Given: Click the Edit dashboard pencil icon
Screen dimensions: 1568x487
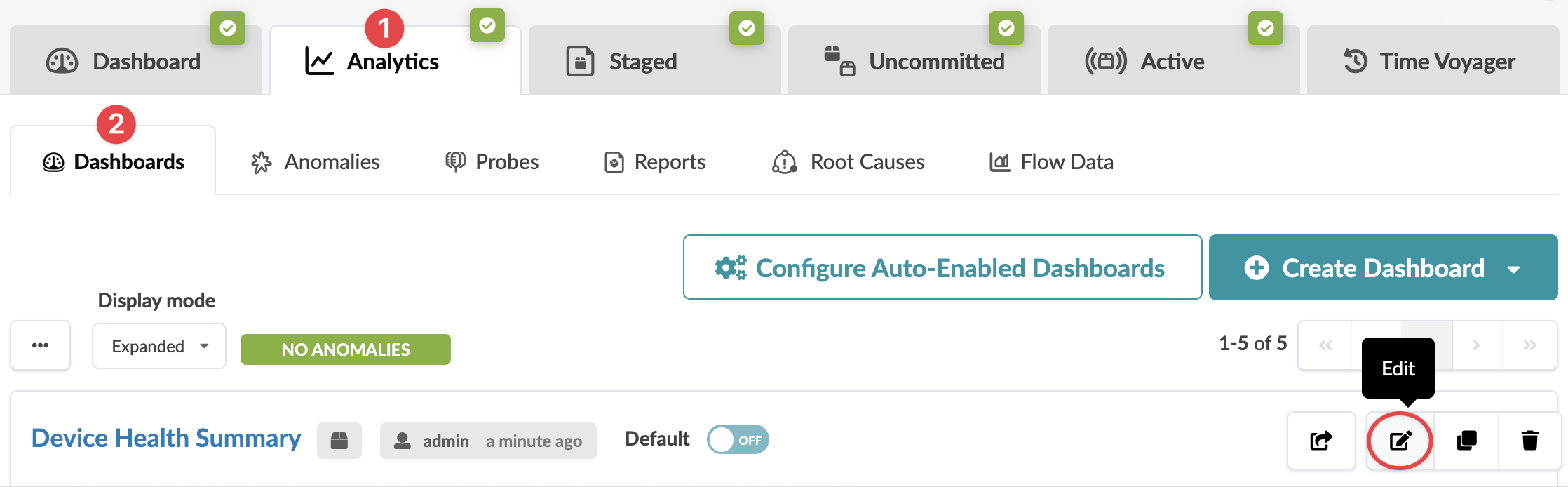Looking at the screenshot, I should [1400, 441].
